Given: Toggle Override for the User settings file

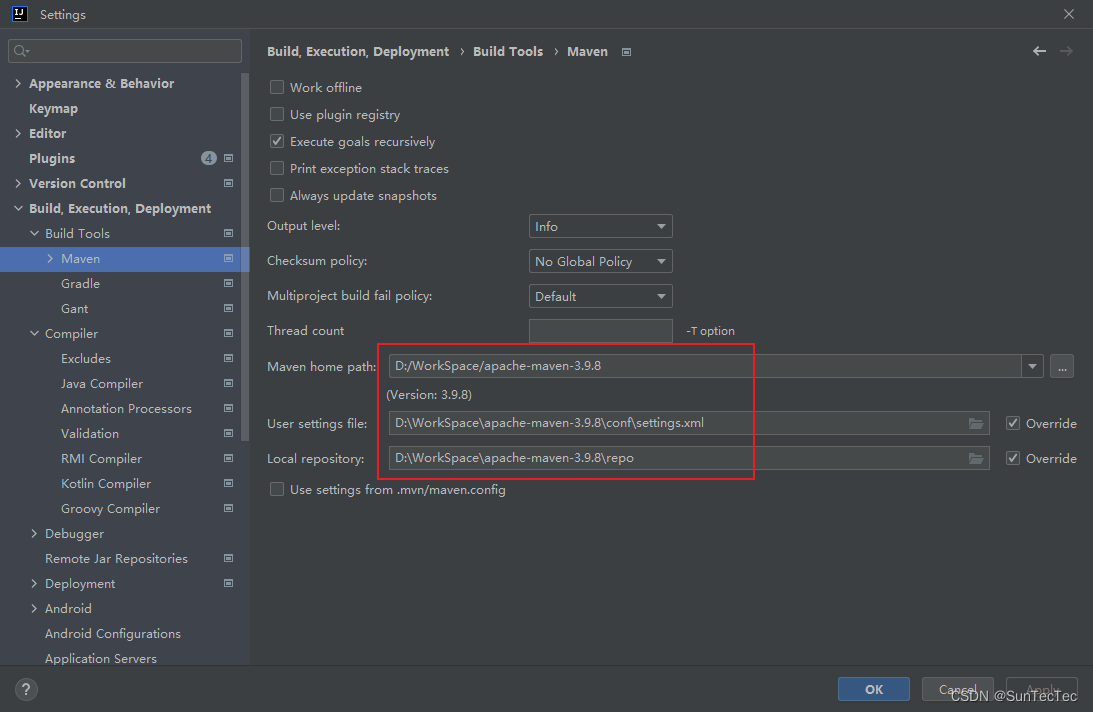Looking at the screenshot, I should [1013, 423].
